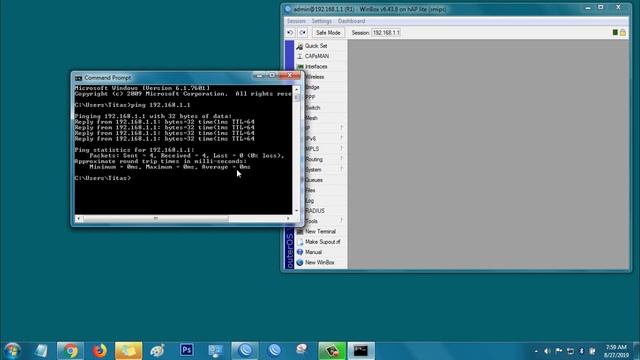Screen dimensions: 640x360
Task: Open RADIUS in the WinBox sidebar
Action: click(x=315, y=211)
